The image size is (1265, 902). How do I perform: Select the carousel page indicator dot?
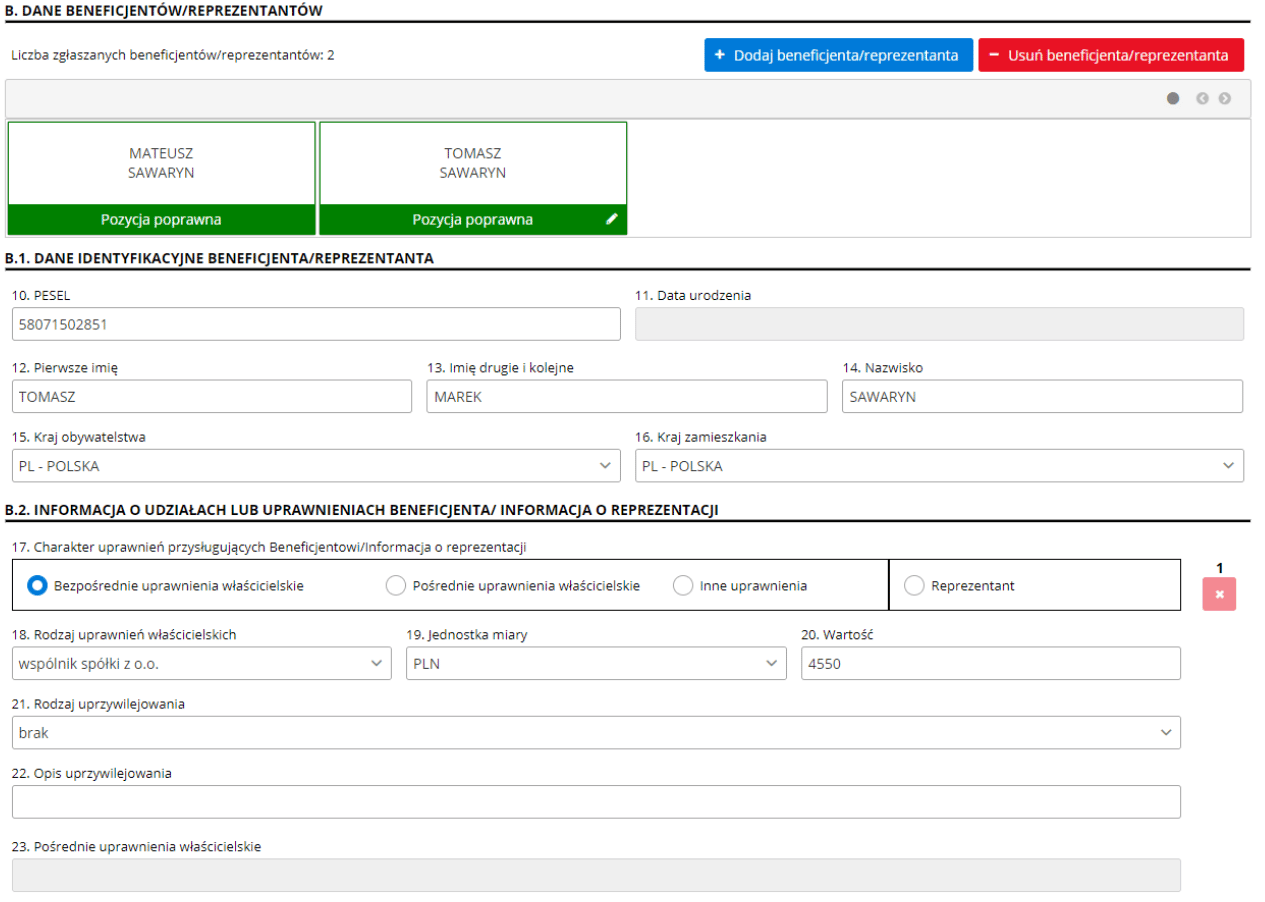coord(1172,98)
